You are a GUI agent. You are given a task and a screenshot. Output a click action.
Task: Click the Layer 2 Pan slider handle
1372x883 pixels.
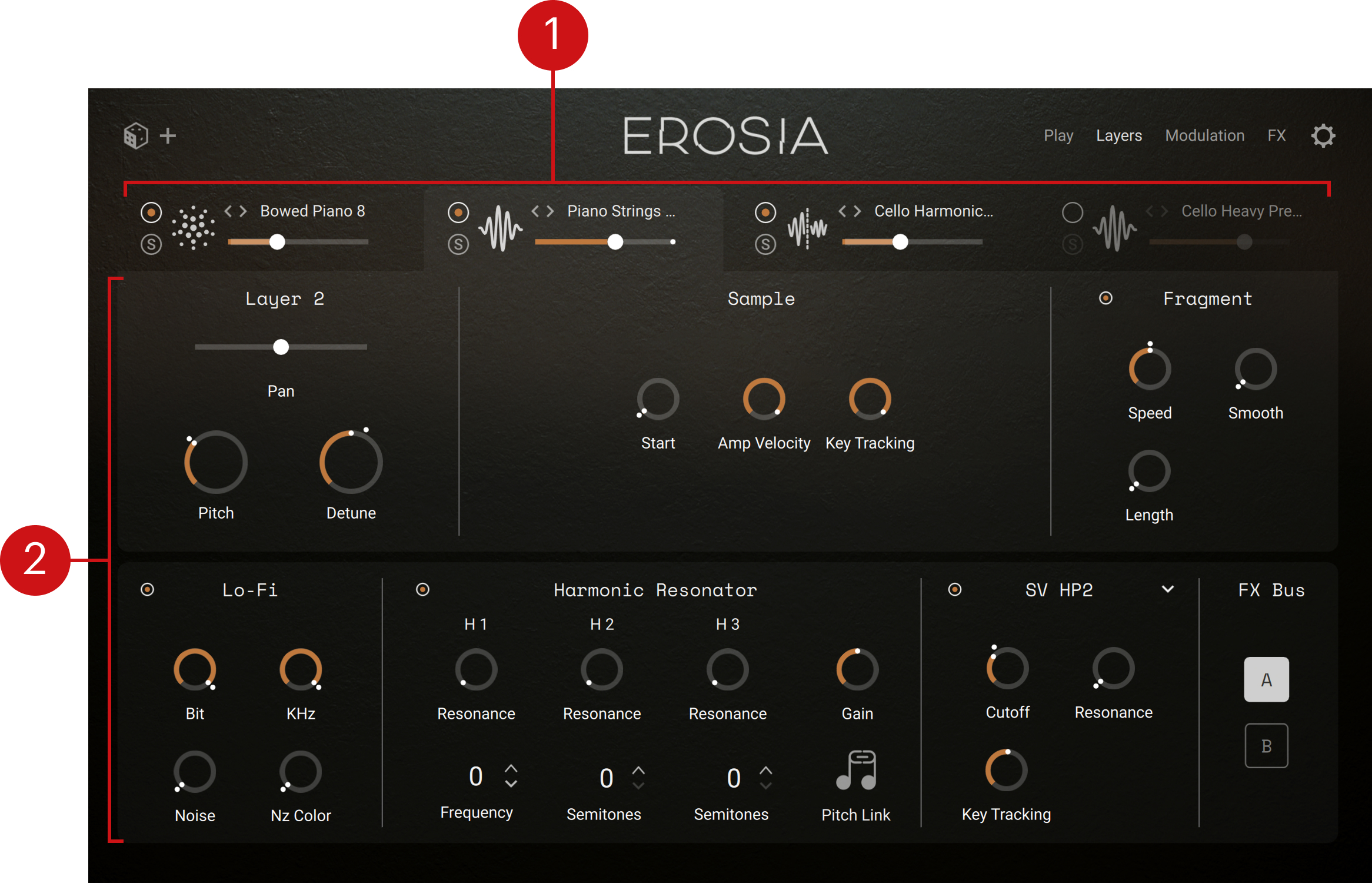pyautogui.click(x=281, y=347)
